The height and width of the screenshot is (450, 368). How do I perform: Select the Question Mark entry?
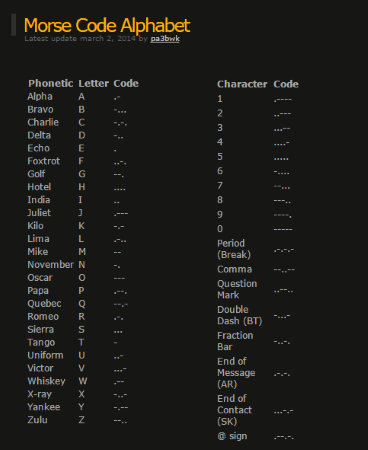[237, 289]
